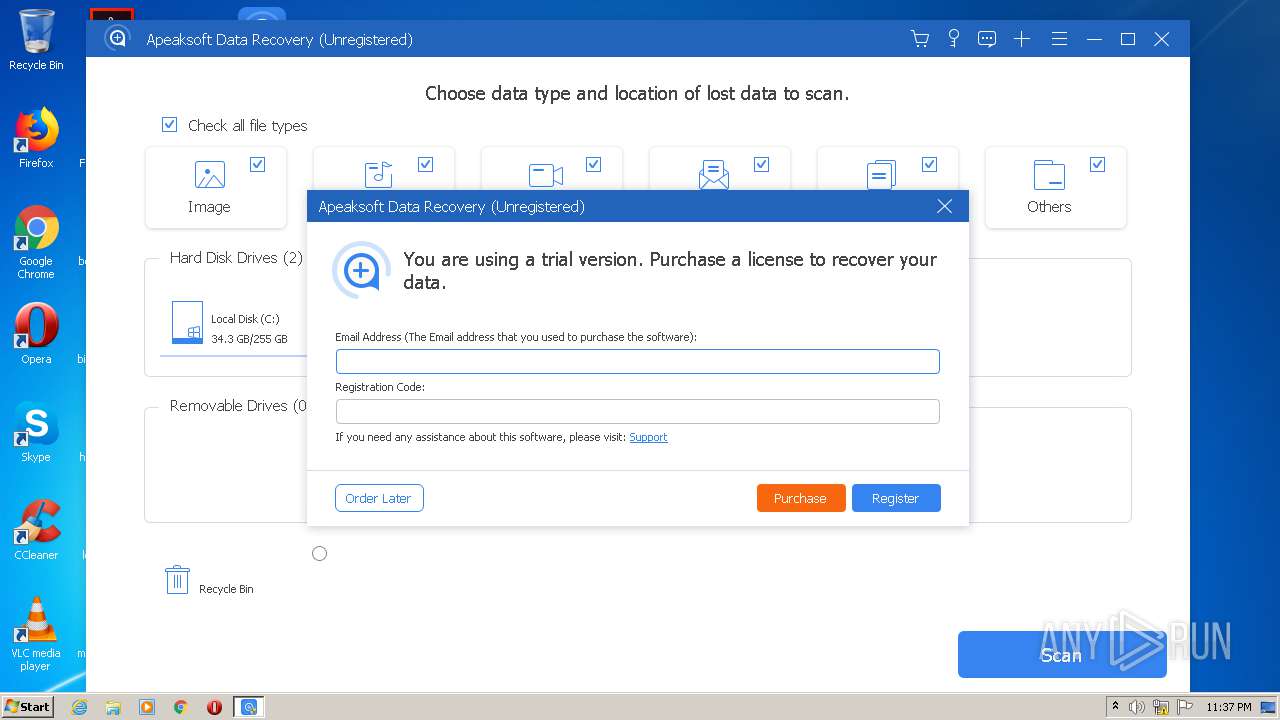Open the Support link
1280x720 pixels.
coord(648,437)
